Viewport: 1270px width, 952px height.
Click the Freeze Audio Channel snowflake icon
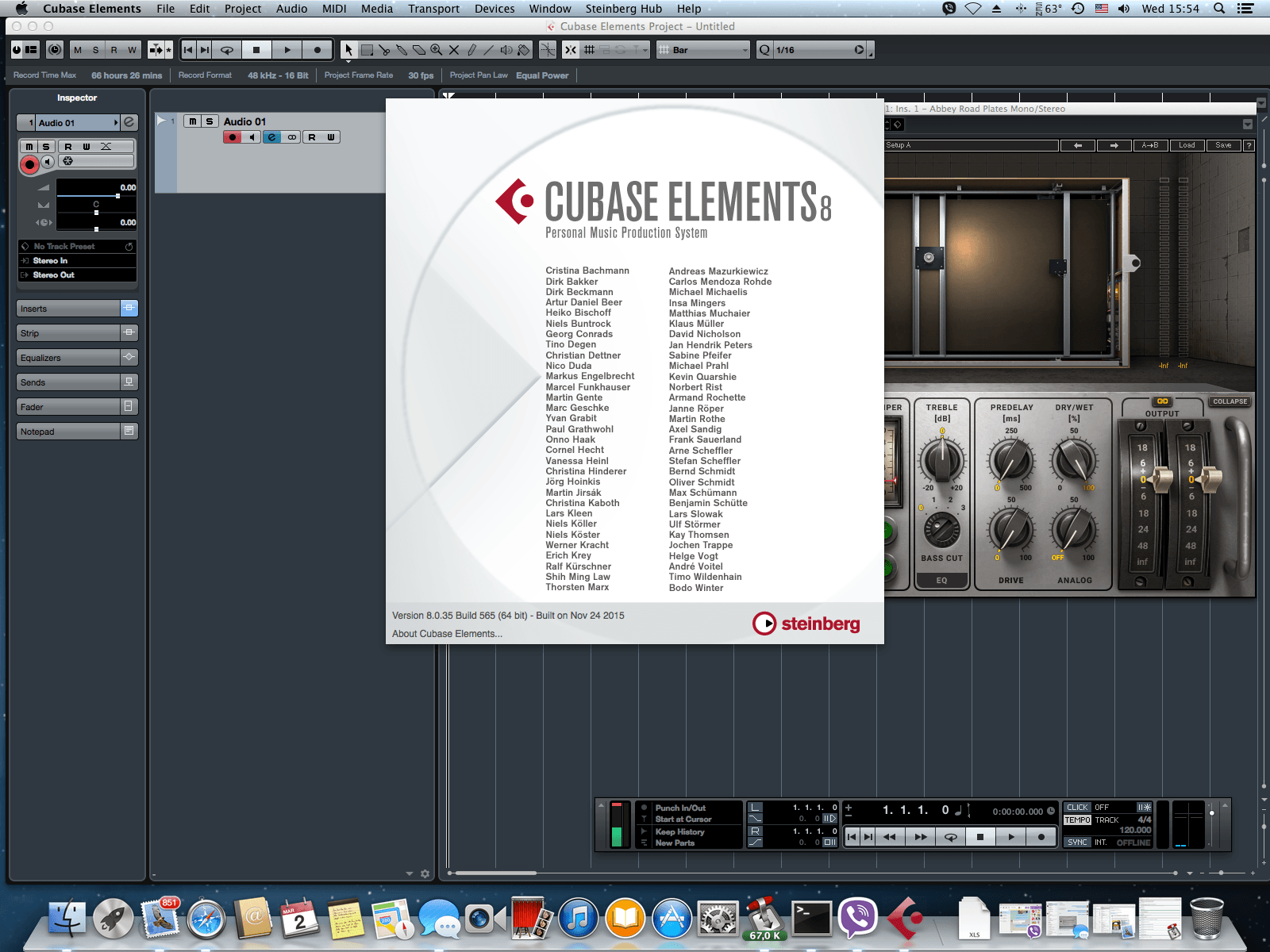pos(67,162)
